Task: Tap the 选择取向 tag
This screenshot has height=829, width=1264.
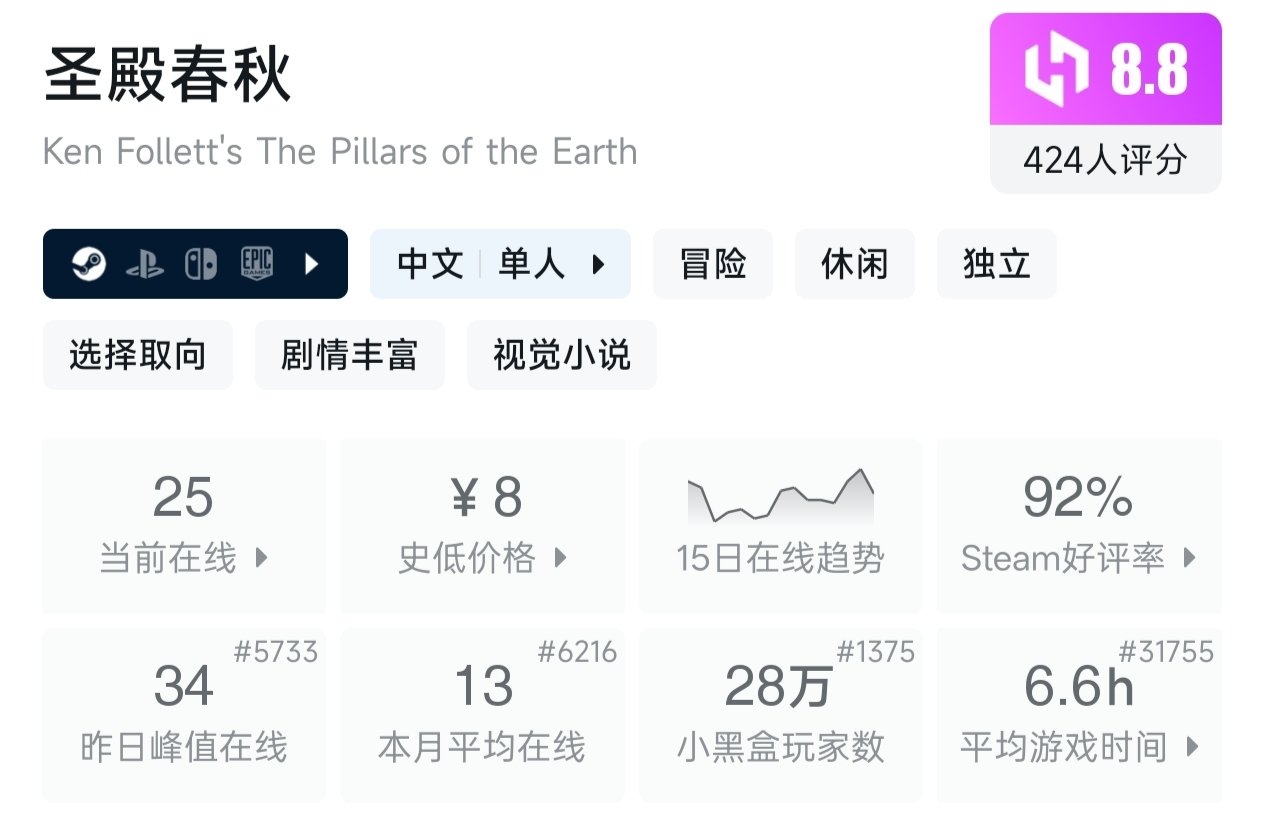Action: point(137,355)
